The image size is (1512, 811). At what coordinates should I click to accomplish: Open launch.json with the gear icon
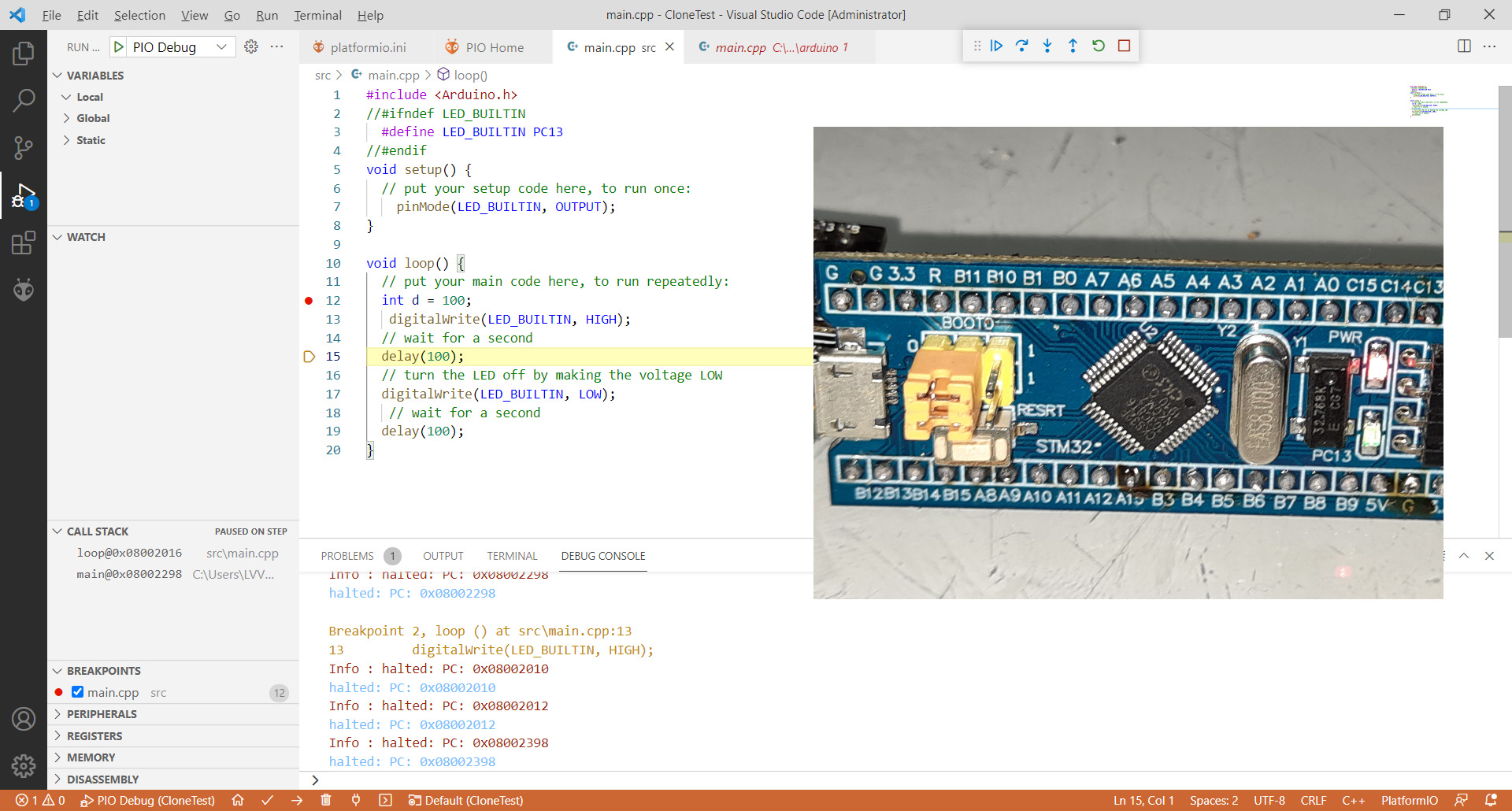(x=251, y=47)
